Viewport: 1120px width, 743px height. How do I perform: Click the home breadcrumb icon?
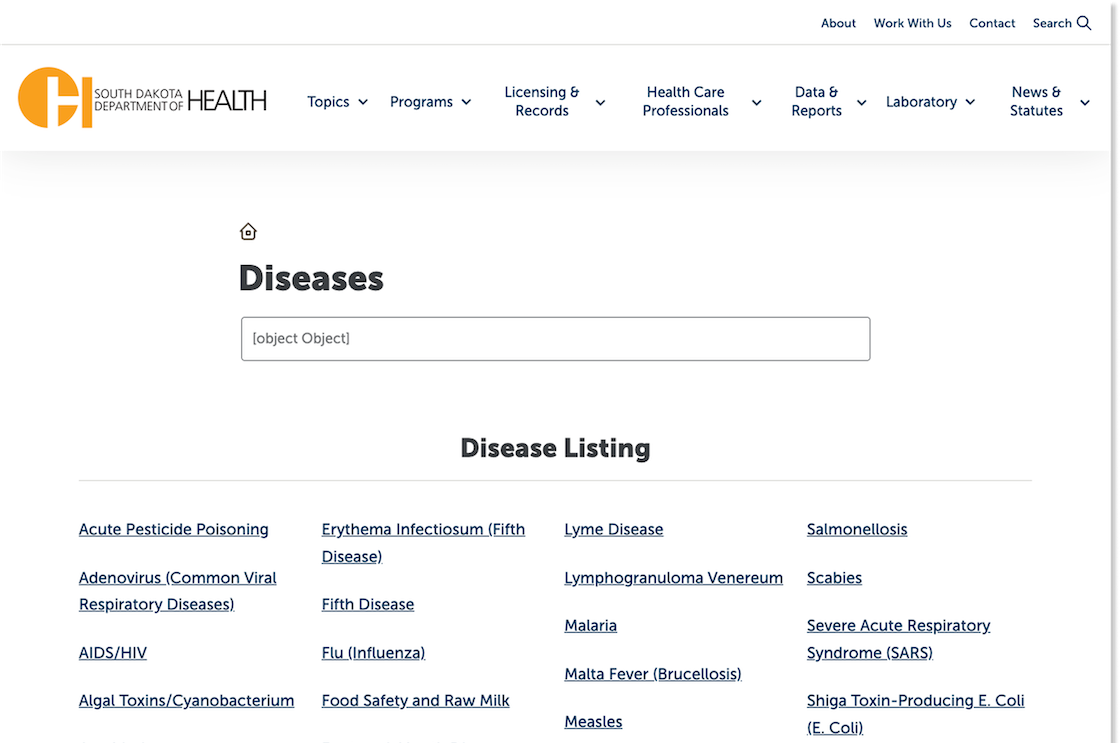pyautogui.click(x=248, y=231)
